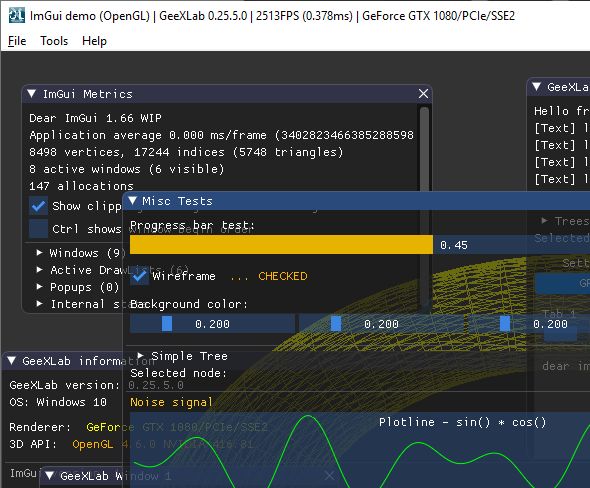Click the first background color slider
Screen dimensions: 590x488
pos(212,324)
